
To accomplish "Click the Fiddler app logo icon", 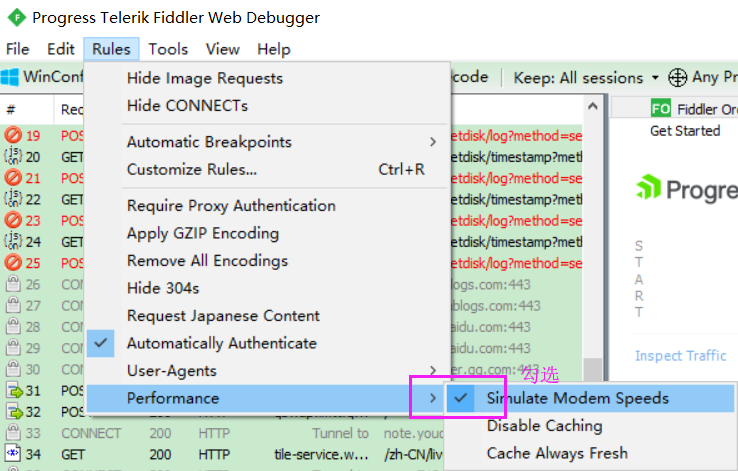I will point(17,18).
